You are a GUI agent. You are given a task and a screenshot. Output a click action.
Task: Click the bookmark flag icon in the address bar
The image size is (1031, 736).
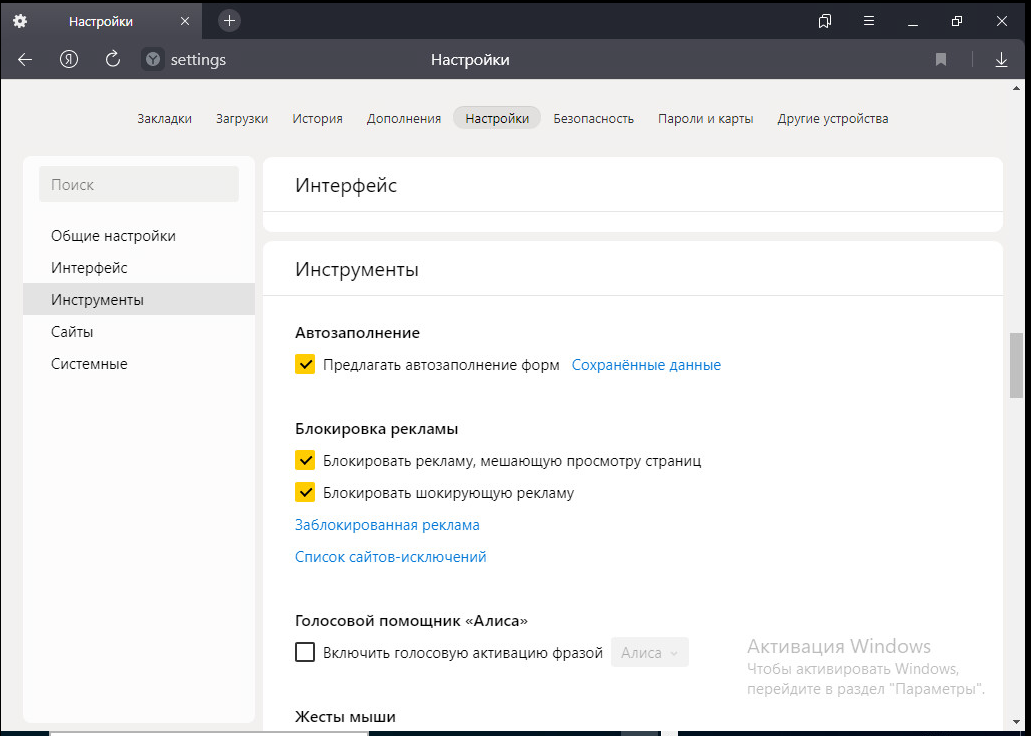pos(941,60)
